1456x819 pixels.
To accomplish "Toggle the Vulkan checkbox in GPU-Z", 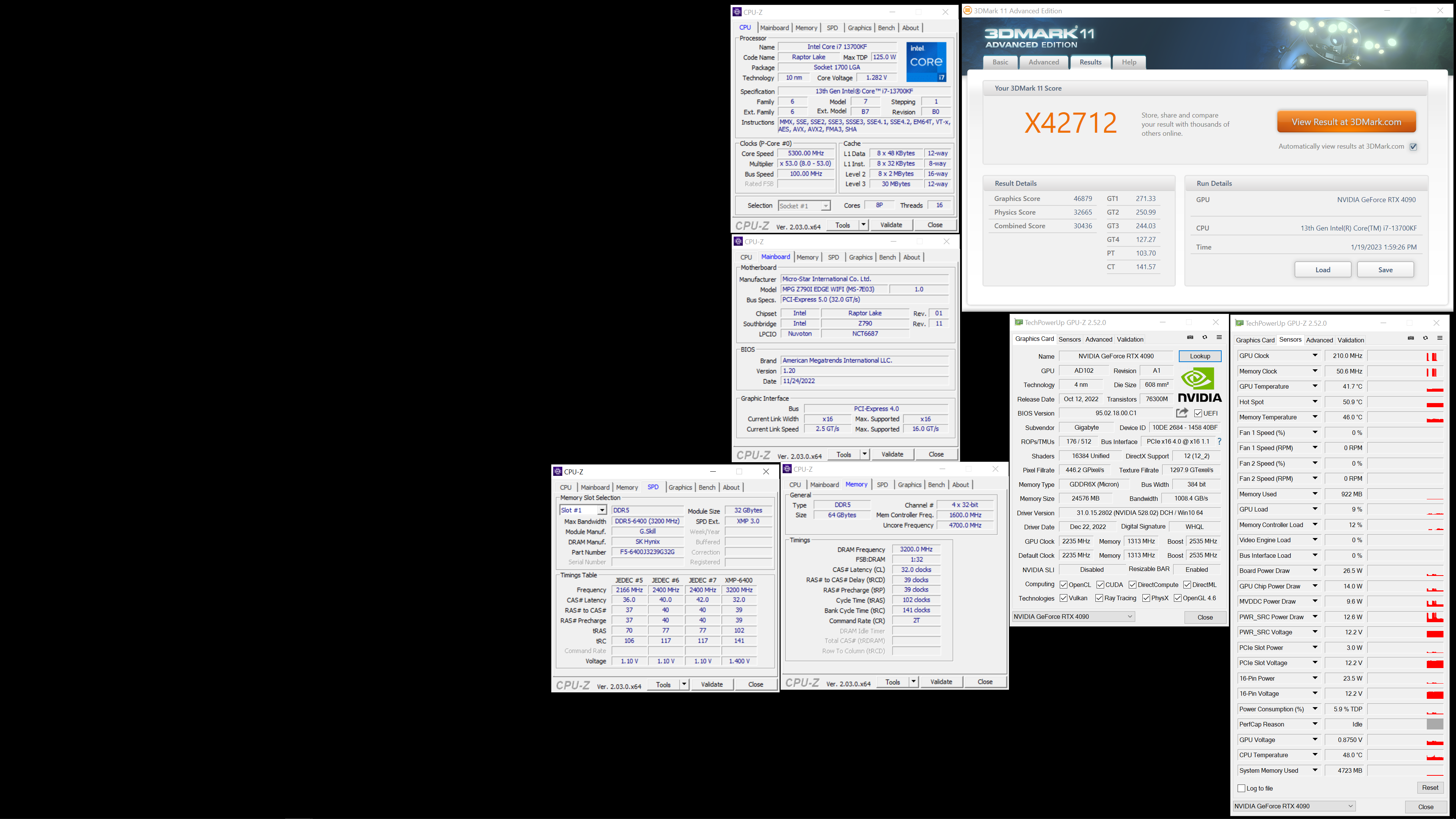I will 1064,598.
